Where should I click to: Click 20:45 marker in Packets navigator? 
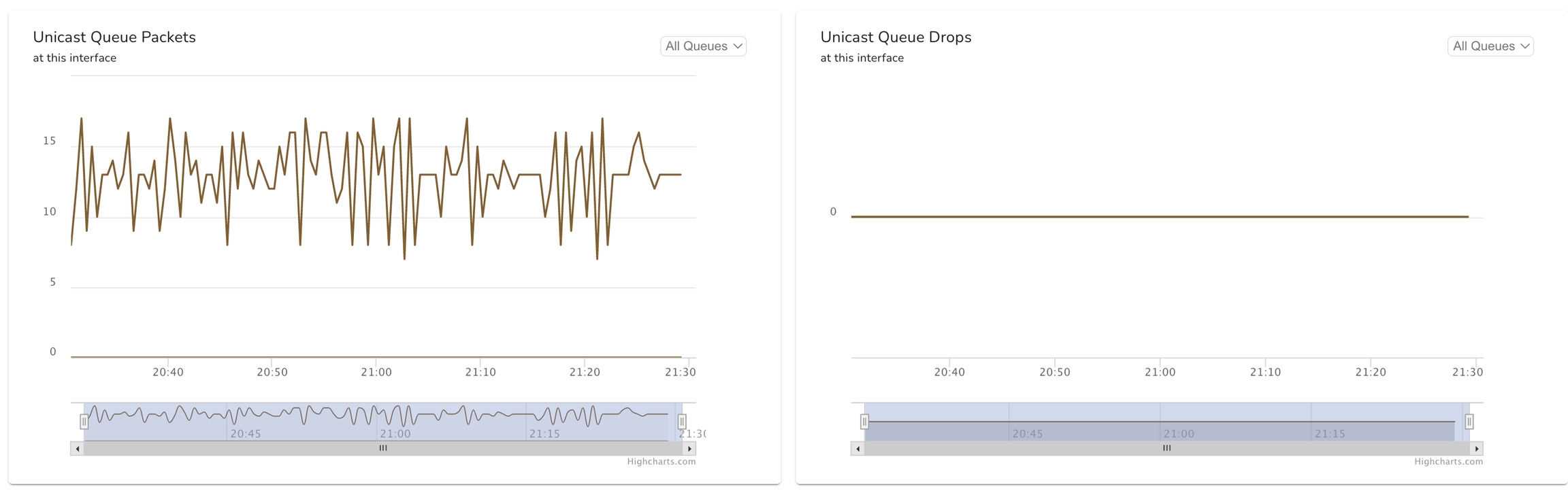245,434
